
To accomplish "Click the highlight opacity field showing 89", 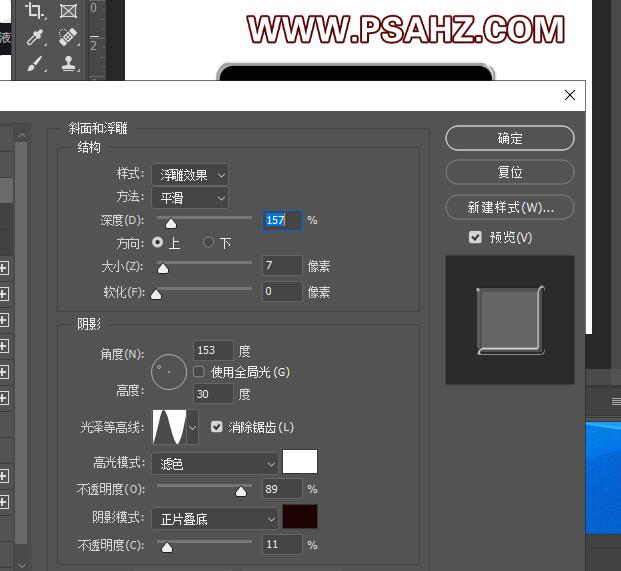I will [x=282, y=489].
